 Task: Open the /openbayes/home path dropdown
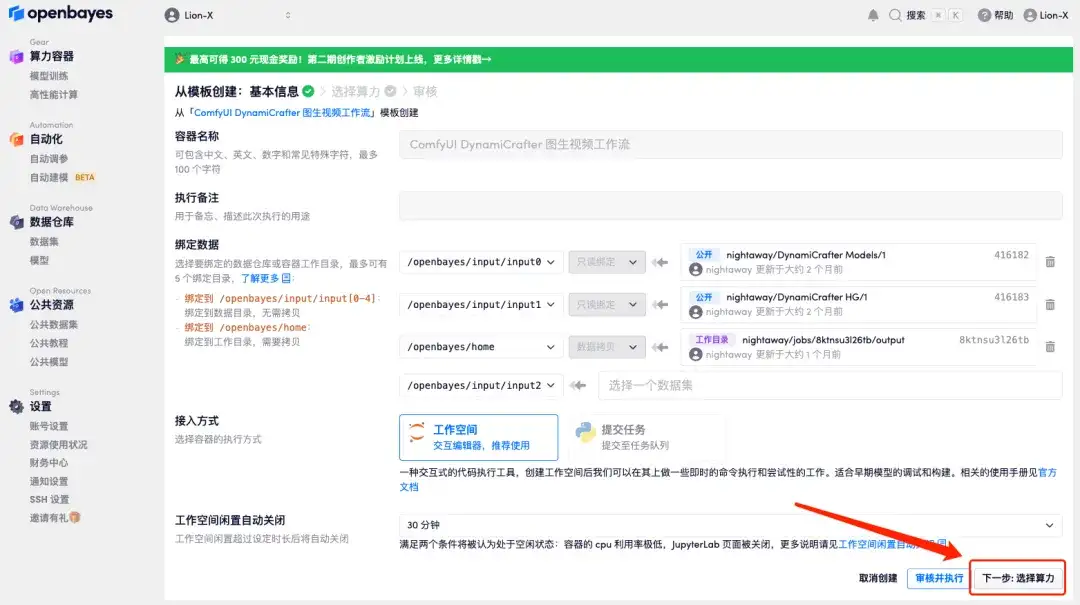click(481, 347)
